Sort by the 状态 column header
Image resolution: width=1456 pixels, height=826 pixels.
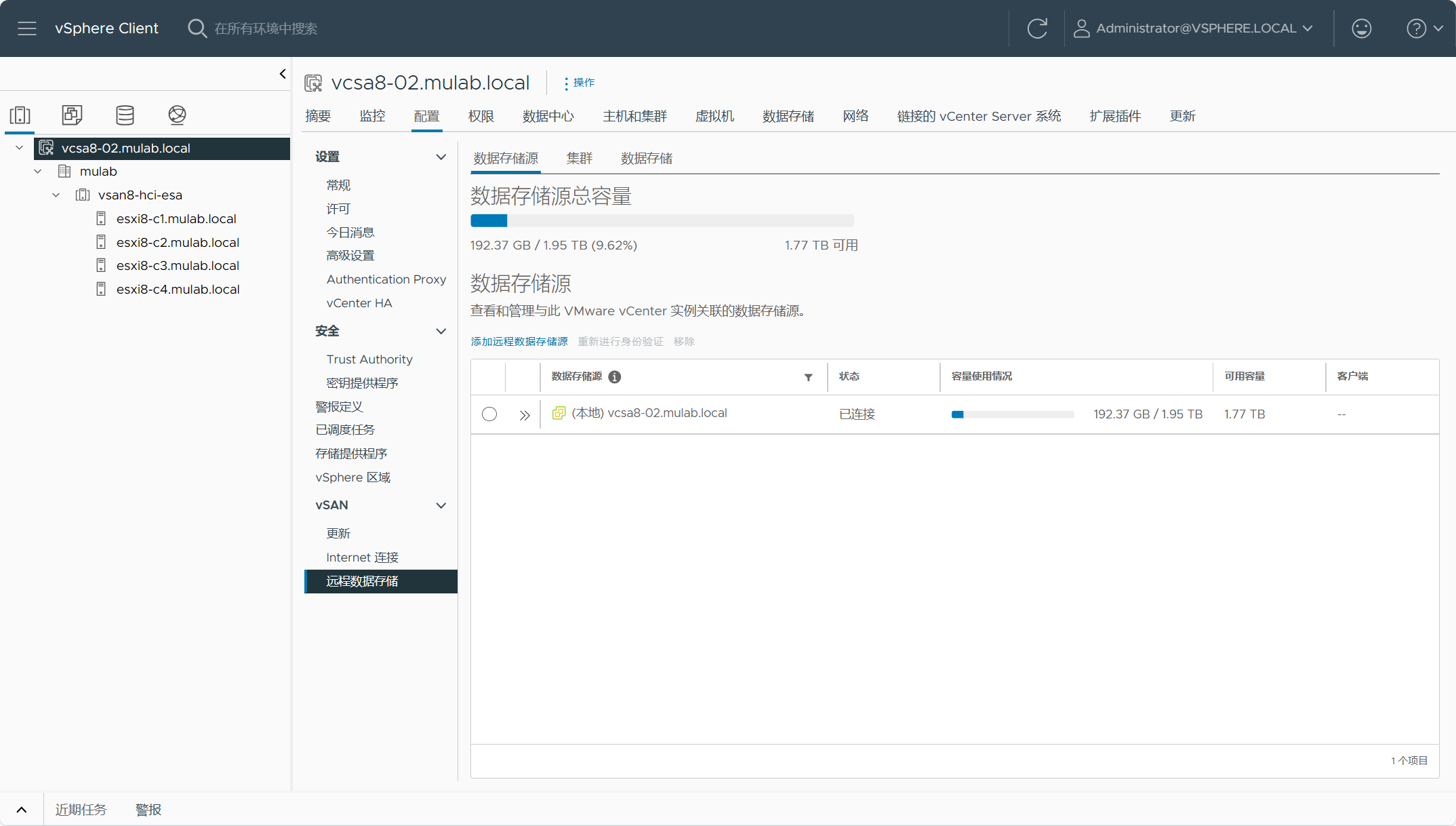[x=849, y=376]
